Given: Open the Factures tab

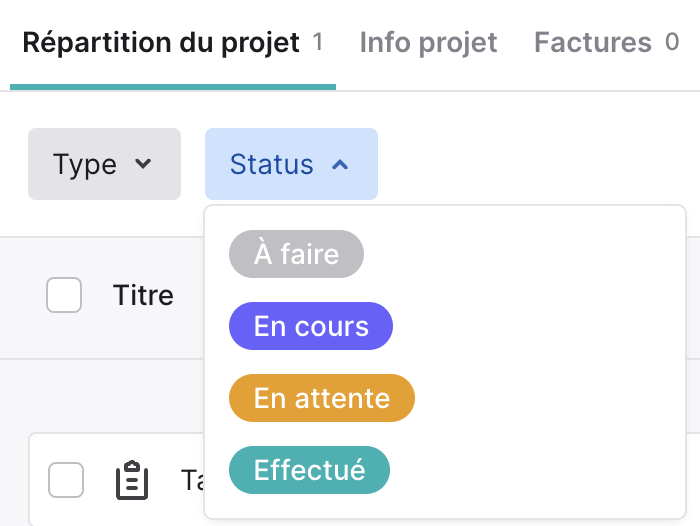Looking at the screenshot, I should pyautogui.click(x=606, y=43).
